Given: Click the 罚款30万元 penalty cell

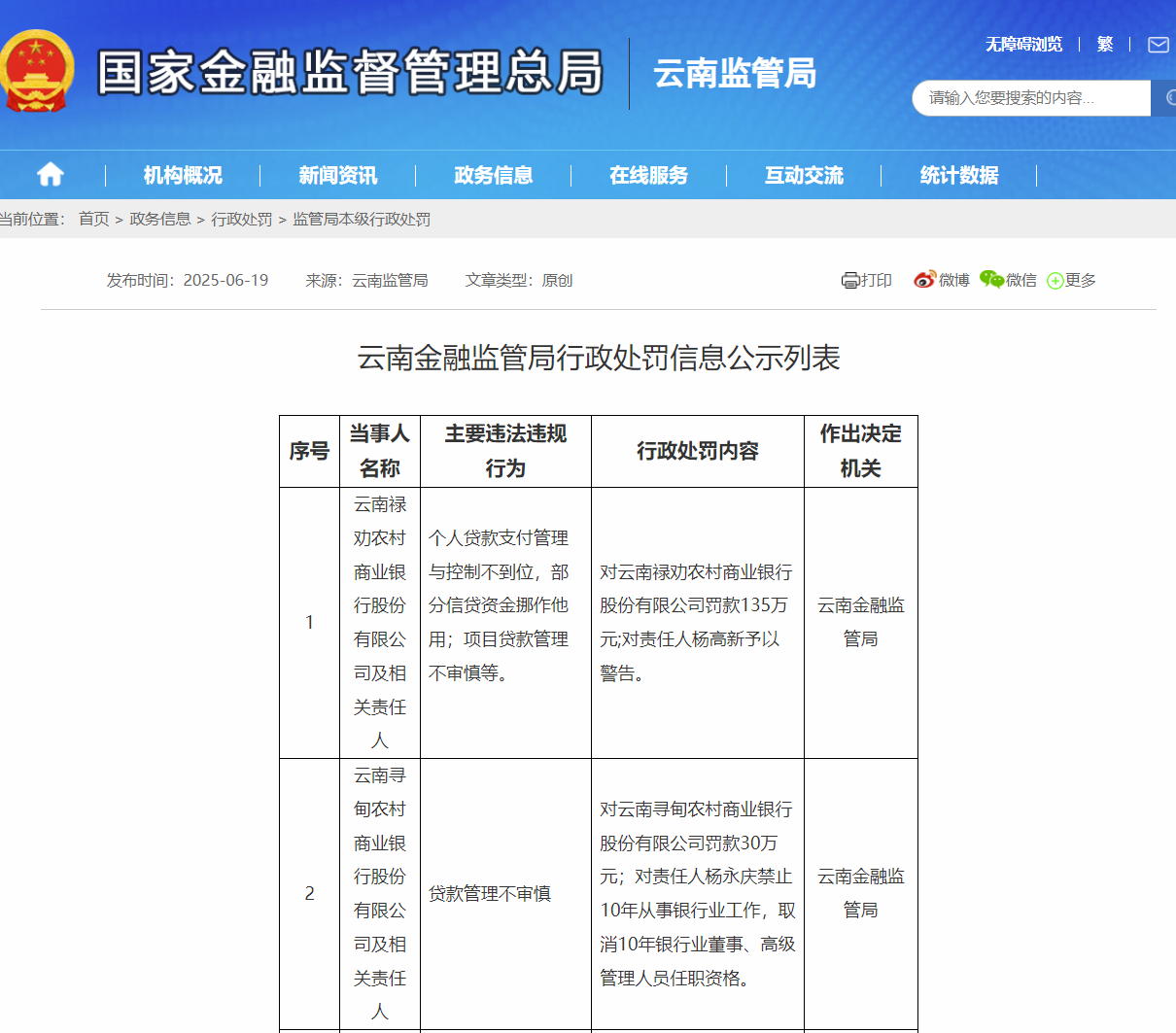Looking at the screenshot, I should (x=698, y=894).
